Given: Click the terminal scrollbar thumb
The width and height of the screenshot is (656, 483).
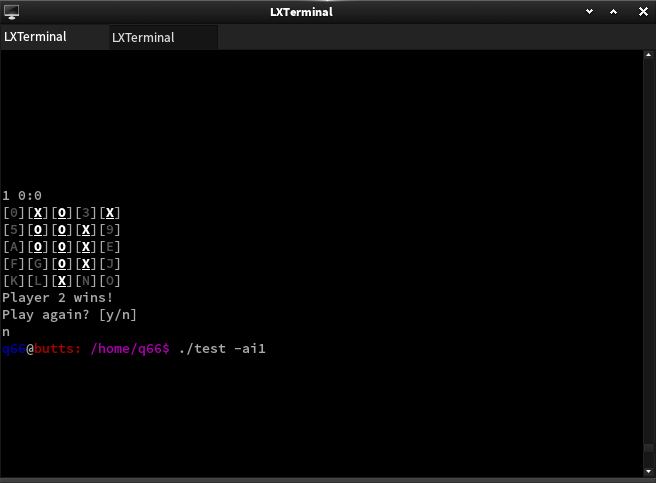Looking at the screenshot, I should (x=648, y=448).
